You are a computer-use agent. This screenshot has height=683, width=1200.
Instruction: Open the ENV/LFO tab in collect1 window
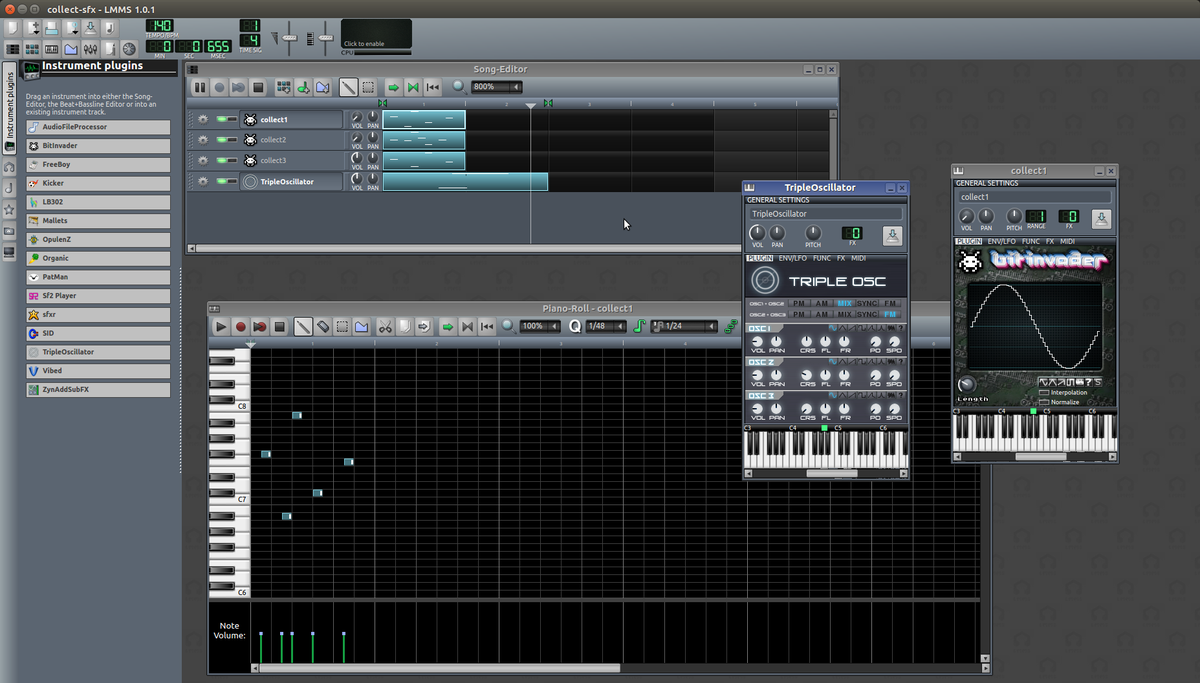point(1002,241)
